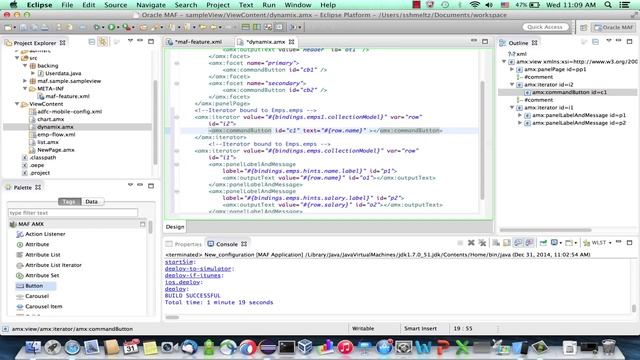Select the Data button in Palette
Viewport: 640px width, 360px height.
tap(91, 201)
